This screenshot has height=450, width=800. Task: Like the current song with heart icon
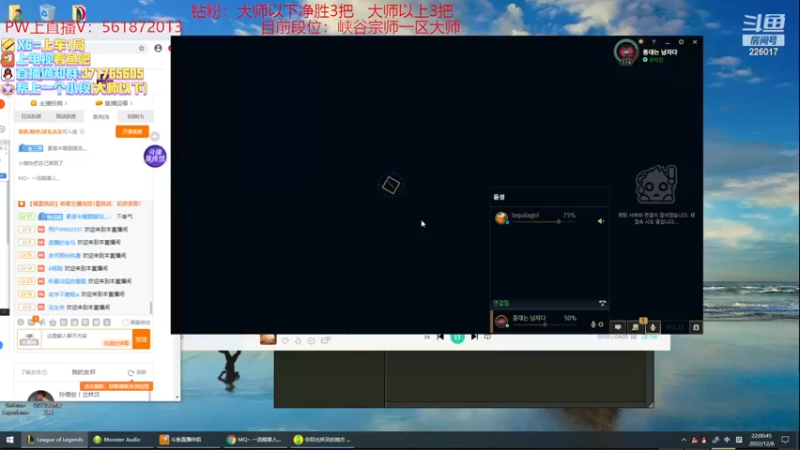click(285, 340)
